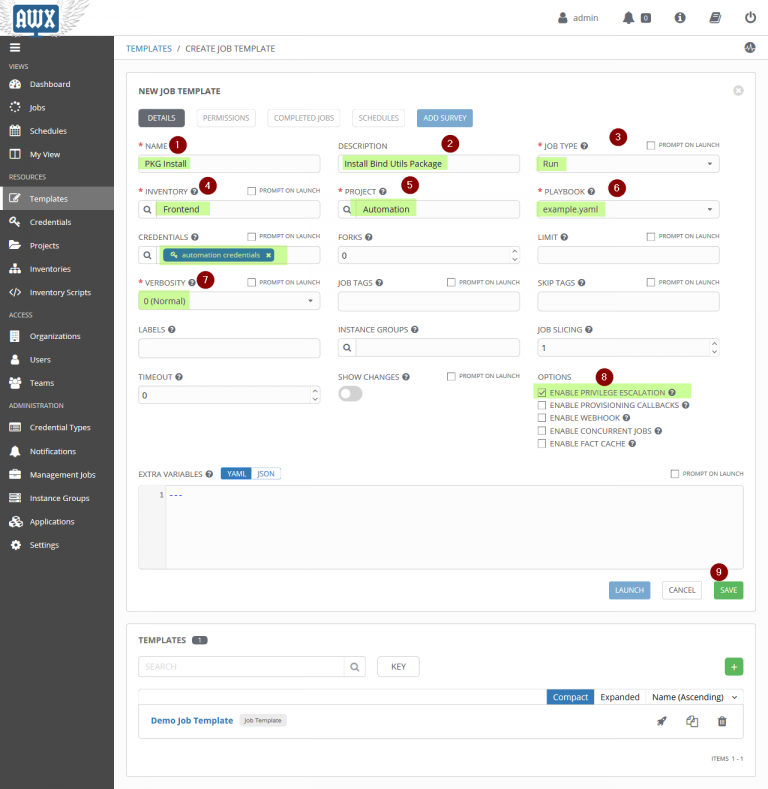
Task: Switch to the Completed Jobs tab
Action: pos(304,118)
